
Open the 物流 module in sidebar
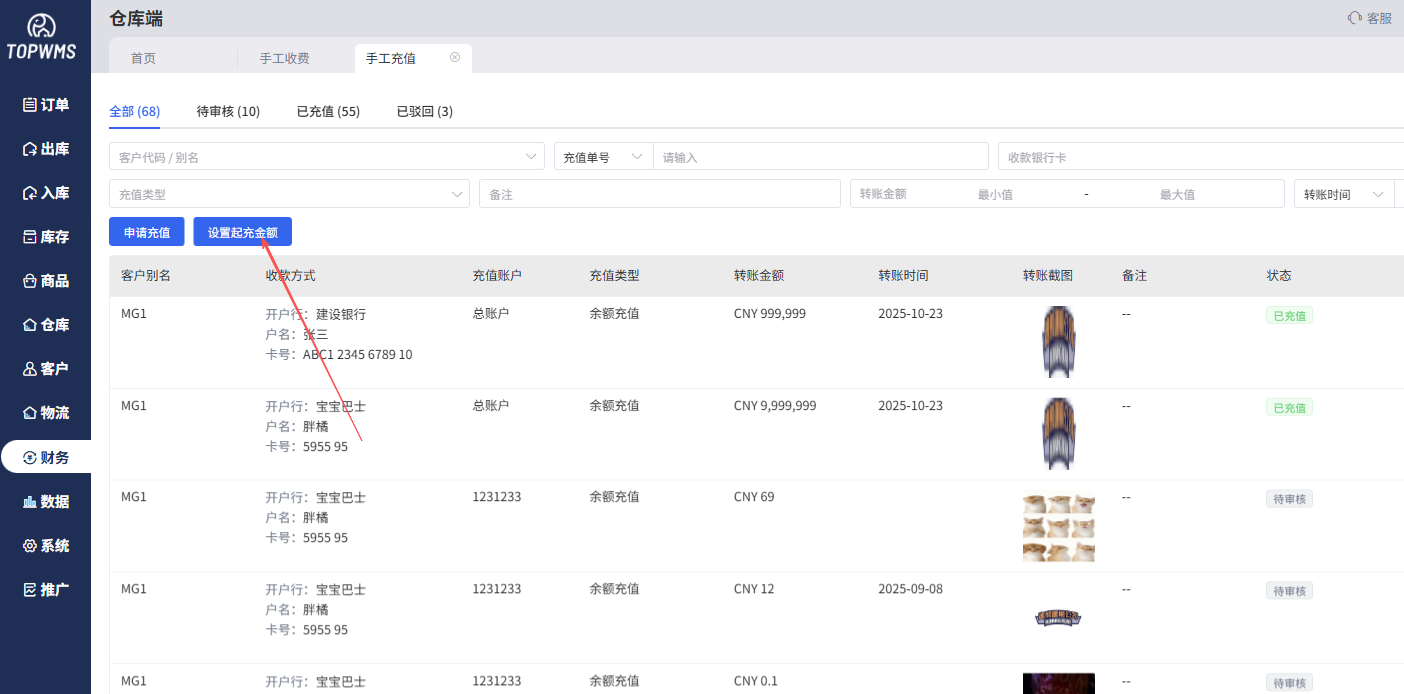45,412
